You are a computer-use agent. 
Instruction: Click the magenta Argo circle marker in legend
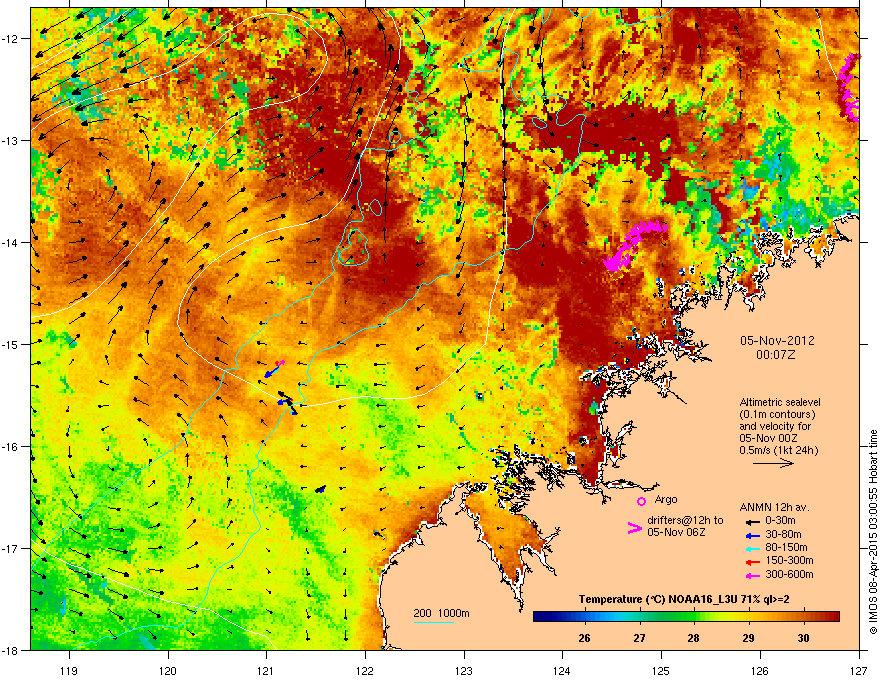641,501
